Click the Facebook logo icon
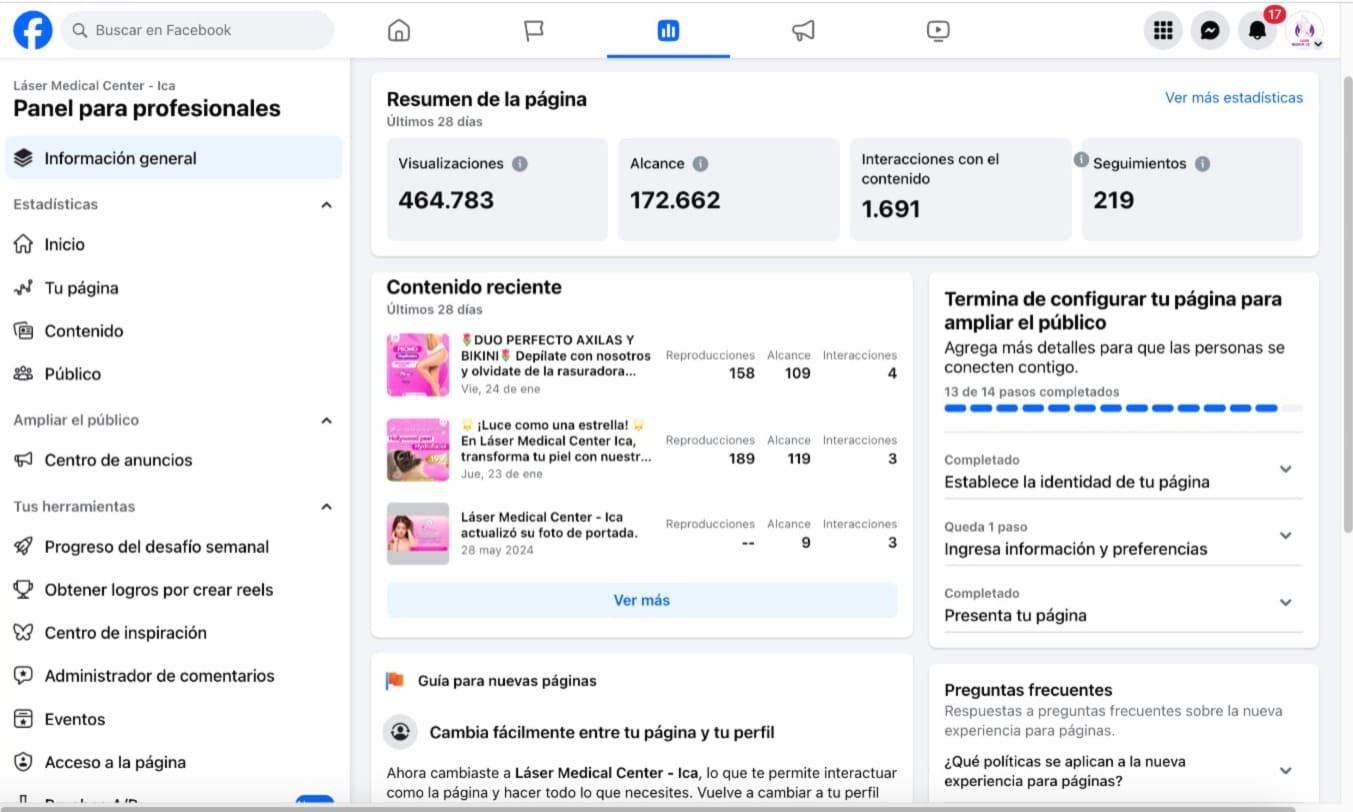Viewport: 1353px width, 812px height. pos(33,31)
